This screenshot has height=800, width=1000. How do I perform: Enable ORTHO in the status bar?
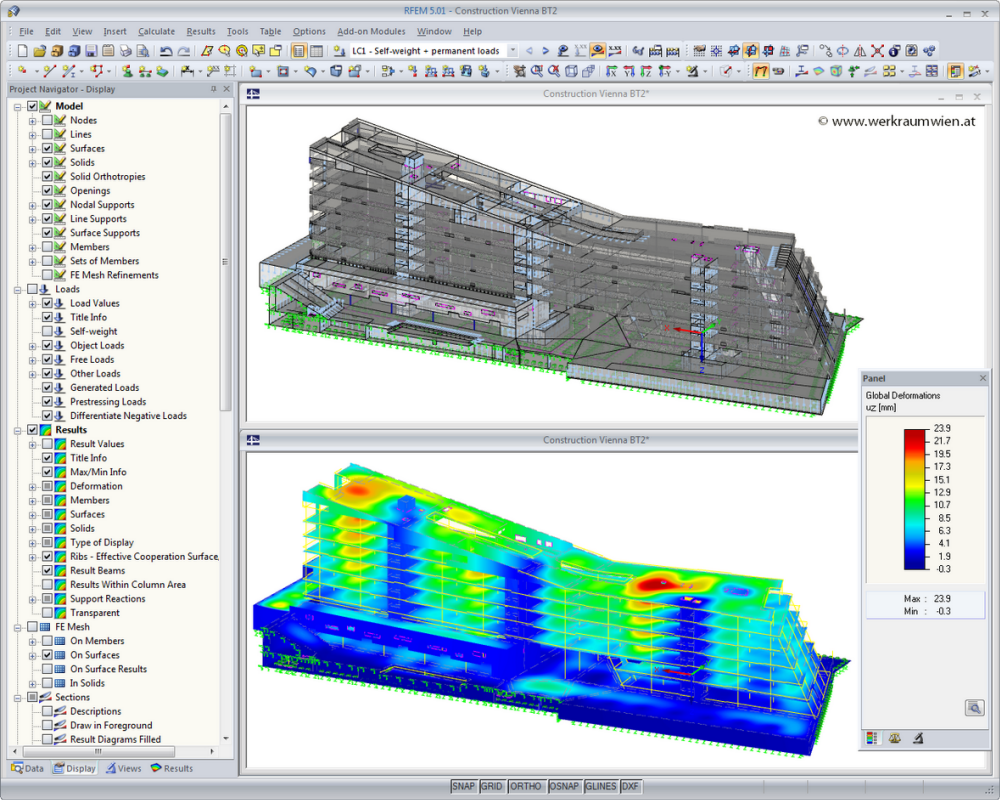point(525,786)
